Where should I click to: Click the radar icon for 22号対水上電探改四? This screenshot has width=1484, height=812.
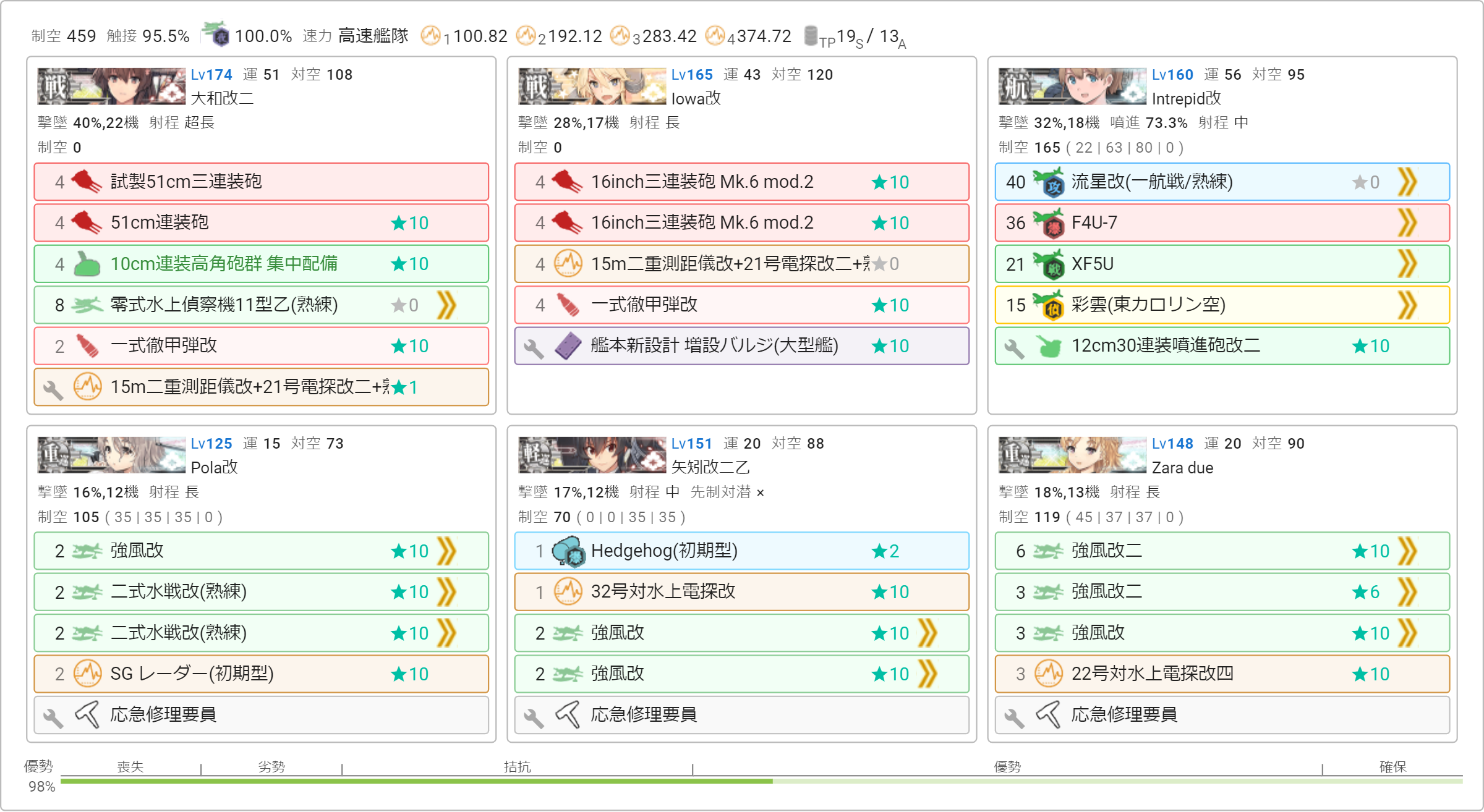(x=1048, y=674)
